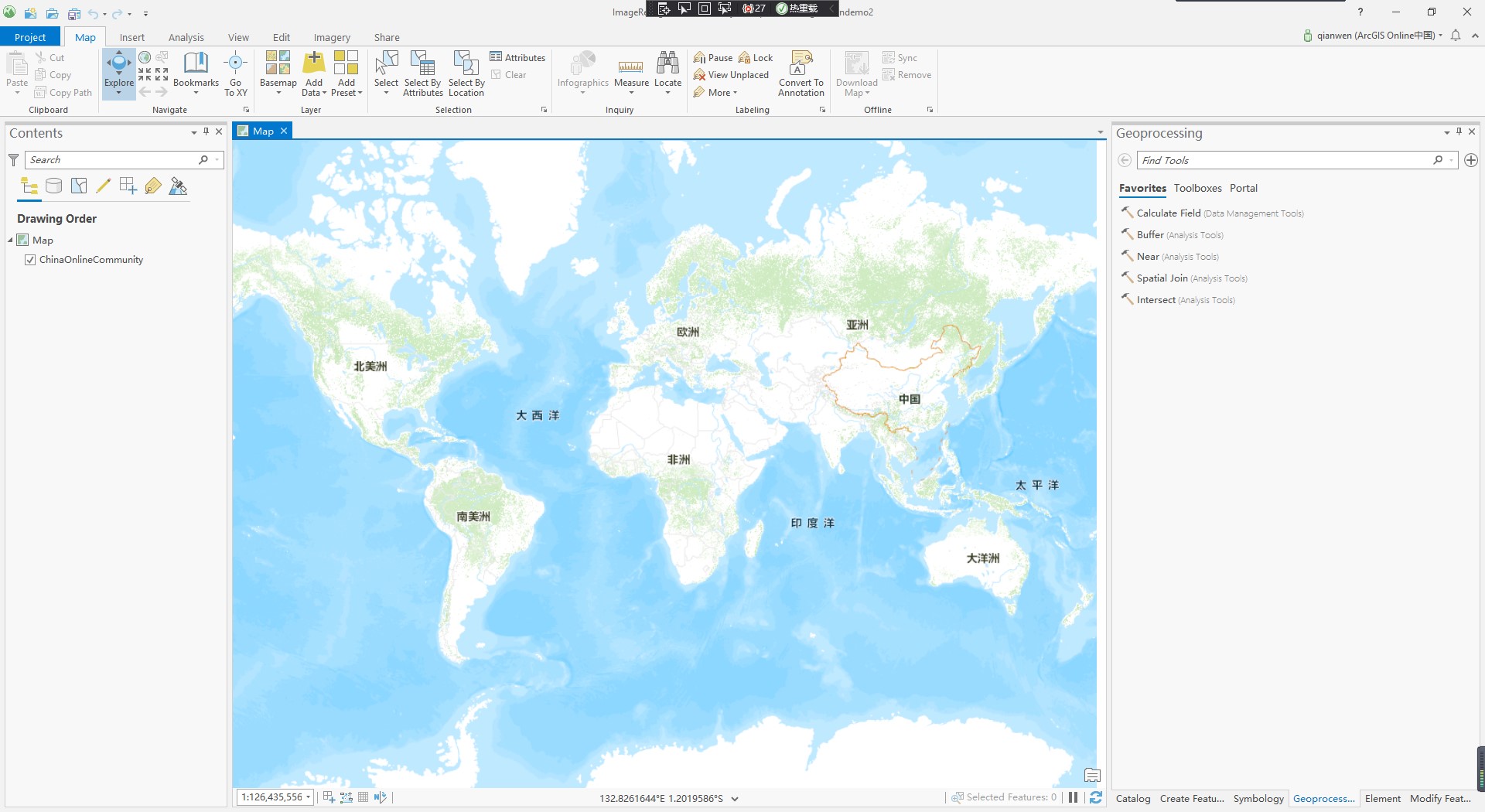Click the Go To XY tool
1485x812 pixels.
[x=236, y=73]
